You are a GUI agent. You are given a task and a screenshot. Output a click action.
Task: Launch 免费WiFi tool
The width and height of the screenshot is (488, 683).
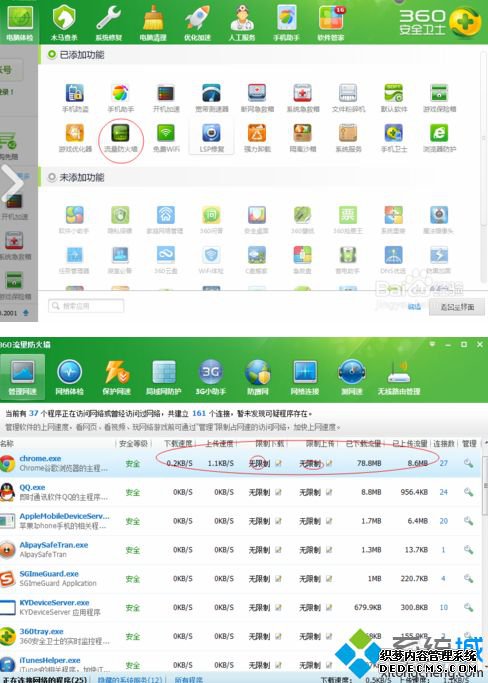click(x=166, y=138)
